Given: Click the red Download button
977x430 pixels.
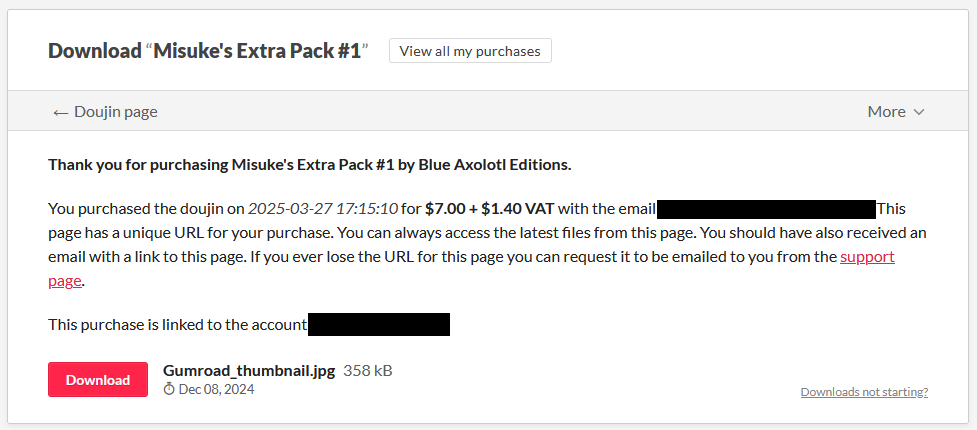Looking at the screenshot, I should (x=98, y=380).
